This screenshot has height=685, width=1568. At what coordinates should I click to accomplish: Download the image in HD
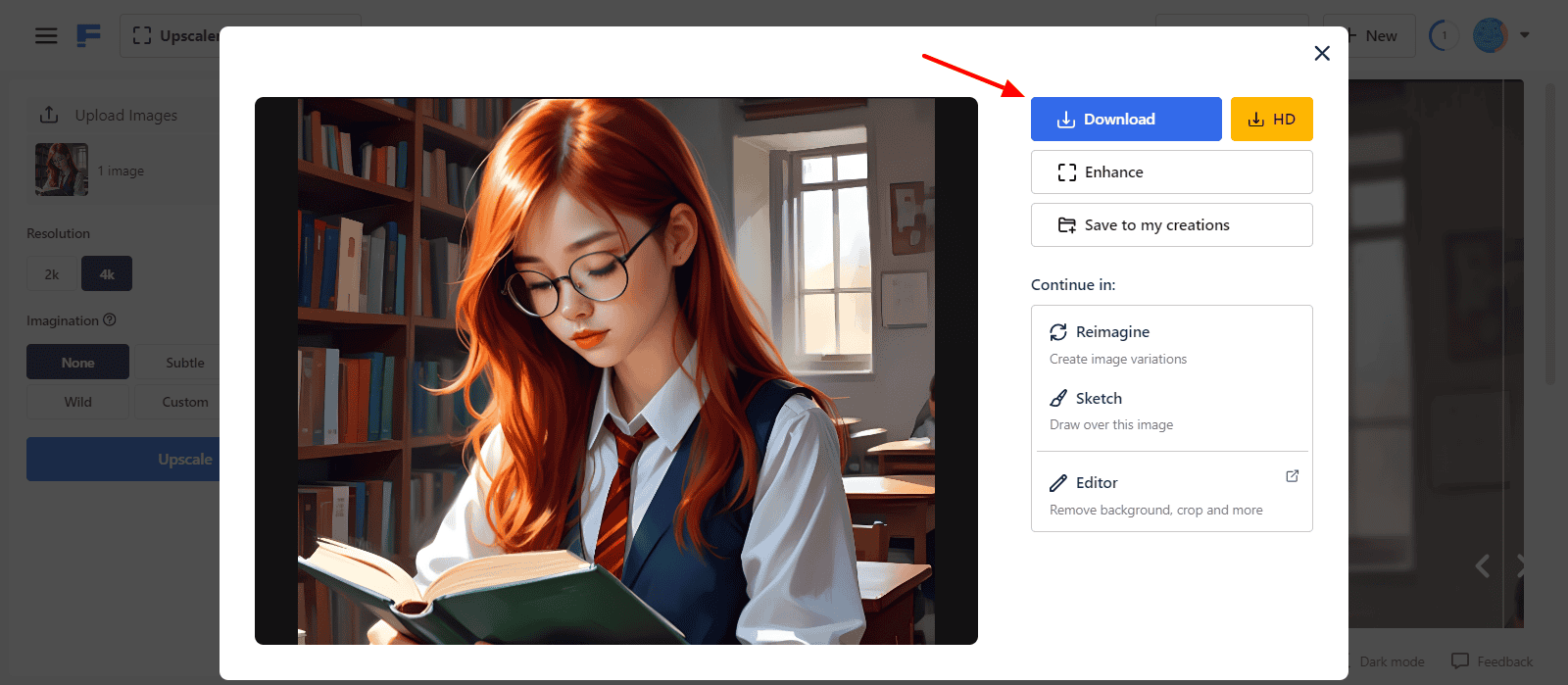(x=1271, y=120)
